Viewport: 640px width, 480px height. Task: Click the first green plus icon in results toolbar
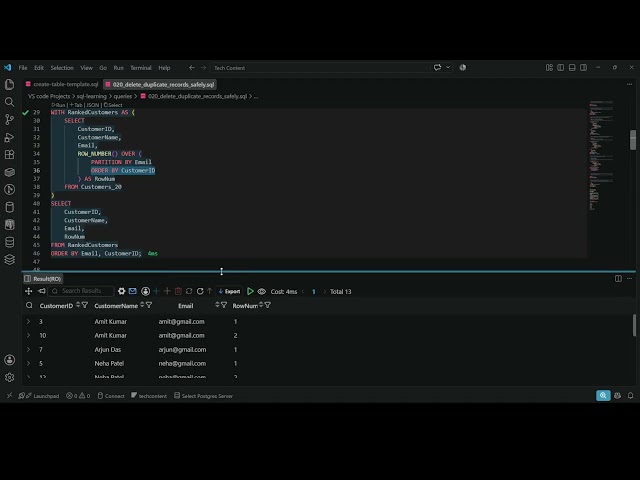(x=156, y=291)
